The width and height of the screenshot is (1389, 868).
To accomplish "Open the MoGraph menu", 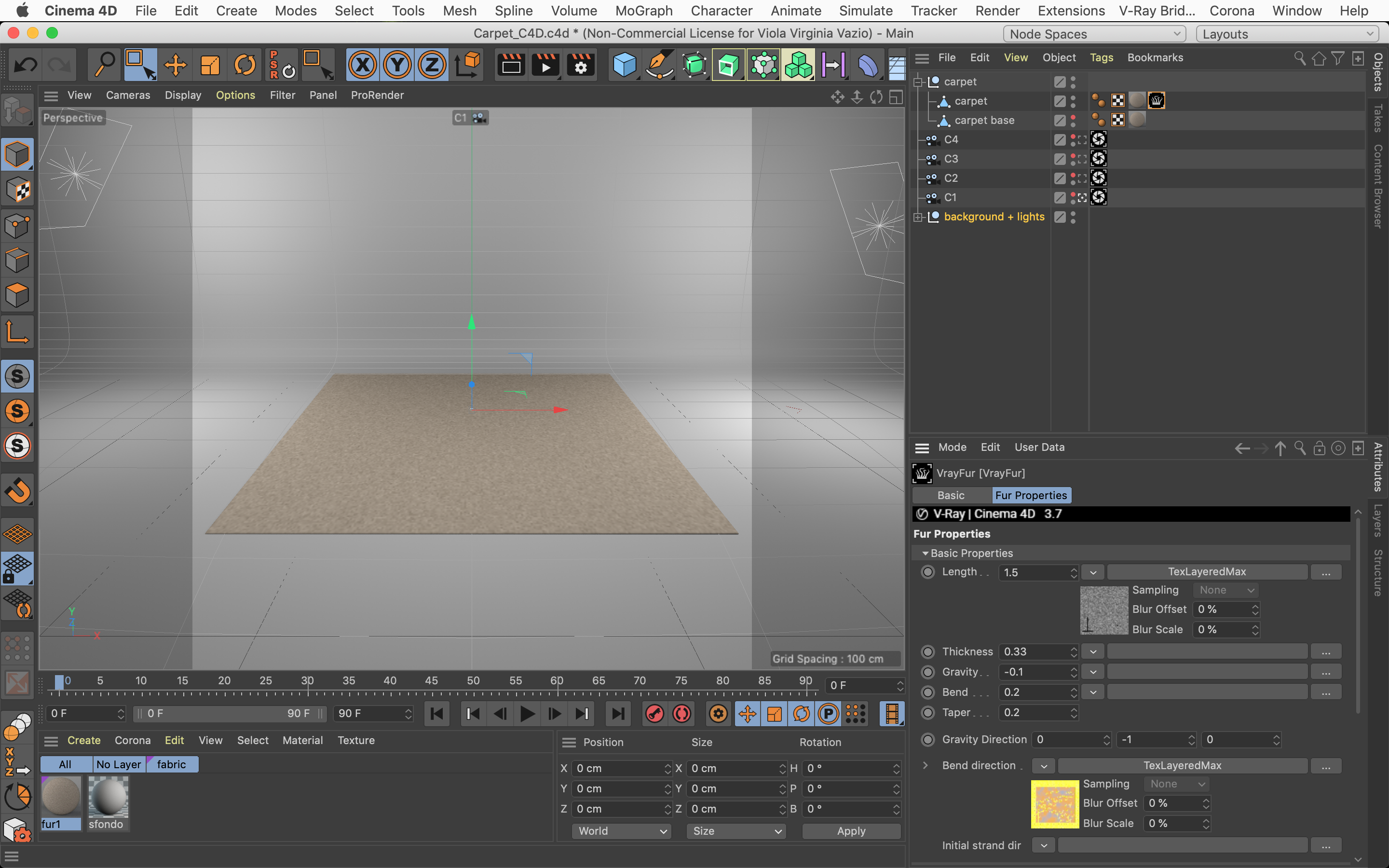I will click(643, 11).
